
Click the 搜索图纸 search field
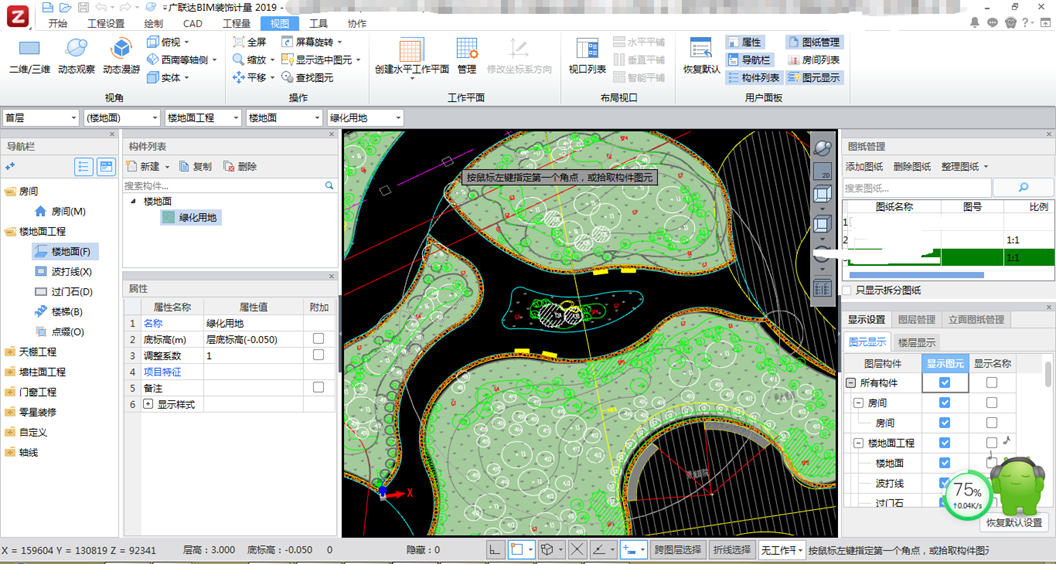click(917, 188)
